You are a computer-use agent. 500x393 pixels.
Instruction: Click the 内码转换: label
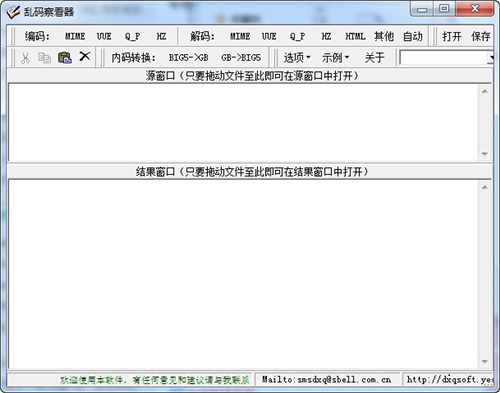click(133, 58)
